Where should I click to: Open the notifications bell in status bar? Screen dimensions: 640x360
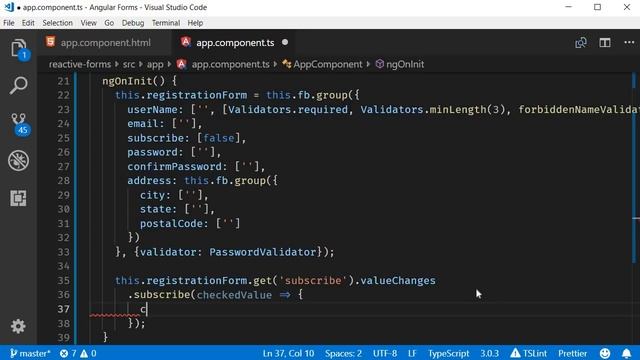tap(627, 353)
